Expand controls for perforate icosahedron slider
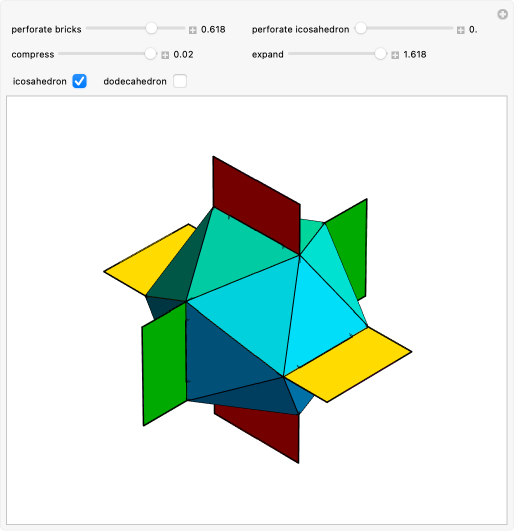The image size is (514, 532). (460, 30)
